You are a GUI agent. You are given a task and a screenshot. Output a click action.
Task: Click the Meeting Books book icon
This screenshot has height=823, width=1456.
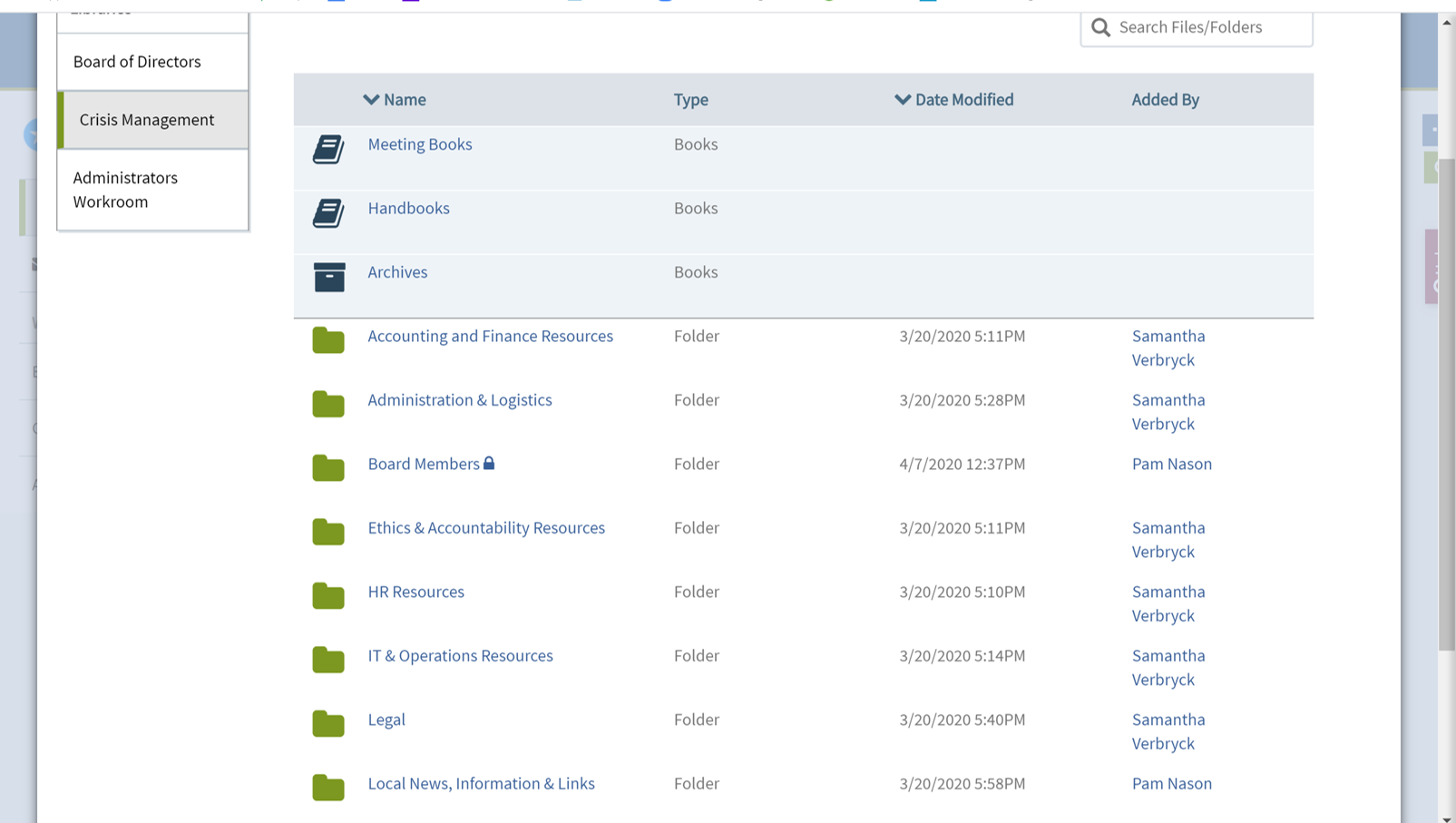click(x=328, y=149)
